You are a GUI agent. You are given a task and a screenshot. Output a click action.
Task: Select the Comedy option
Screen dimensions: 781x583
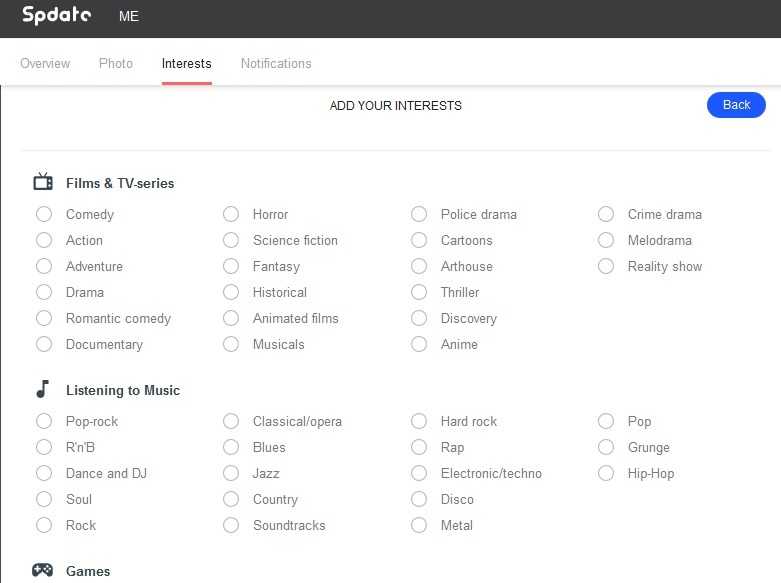point(44,214)
